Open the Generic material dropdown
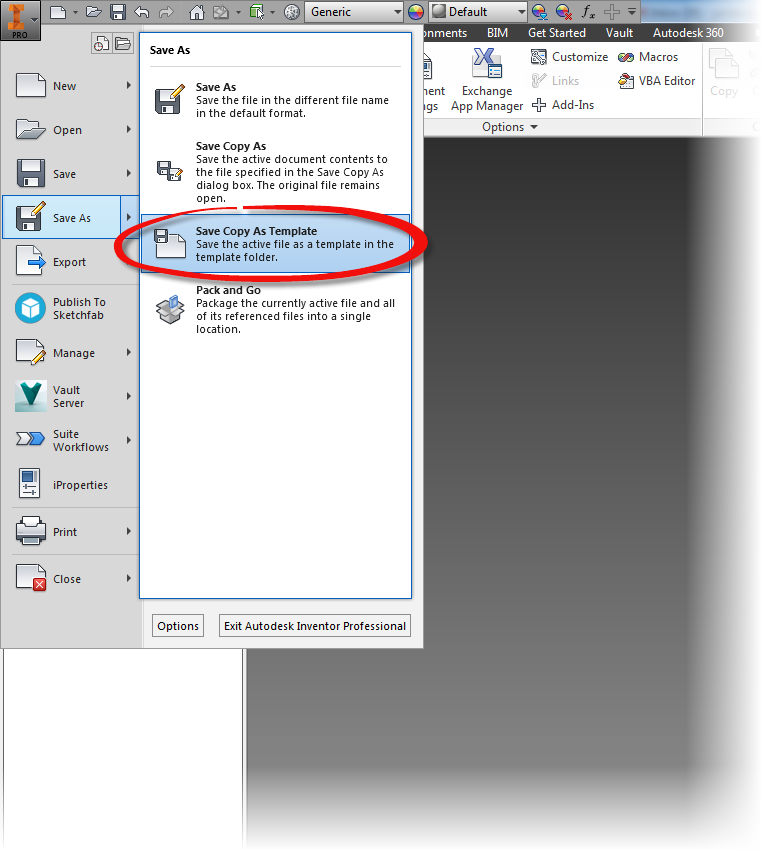The width and height of the screenshot is (762, 851). pos(354,12)
